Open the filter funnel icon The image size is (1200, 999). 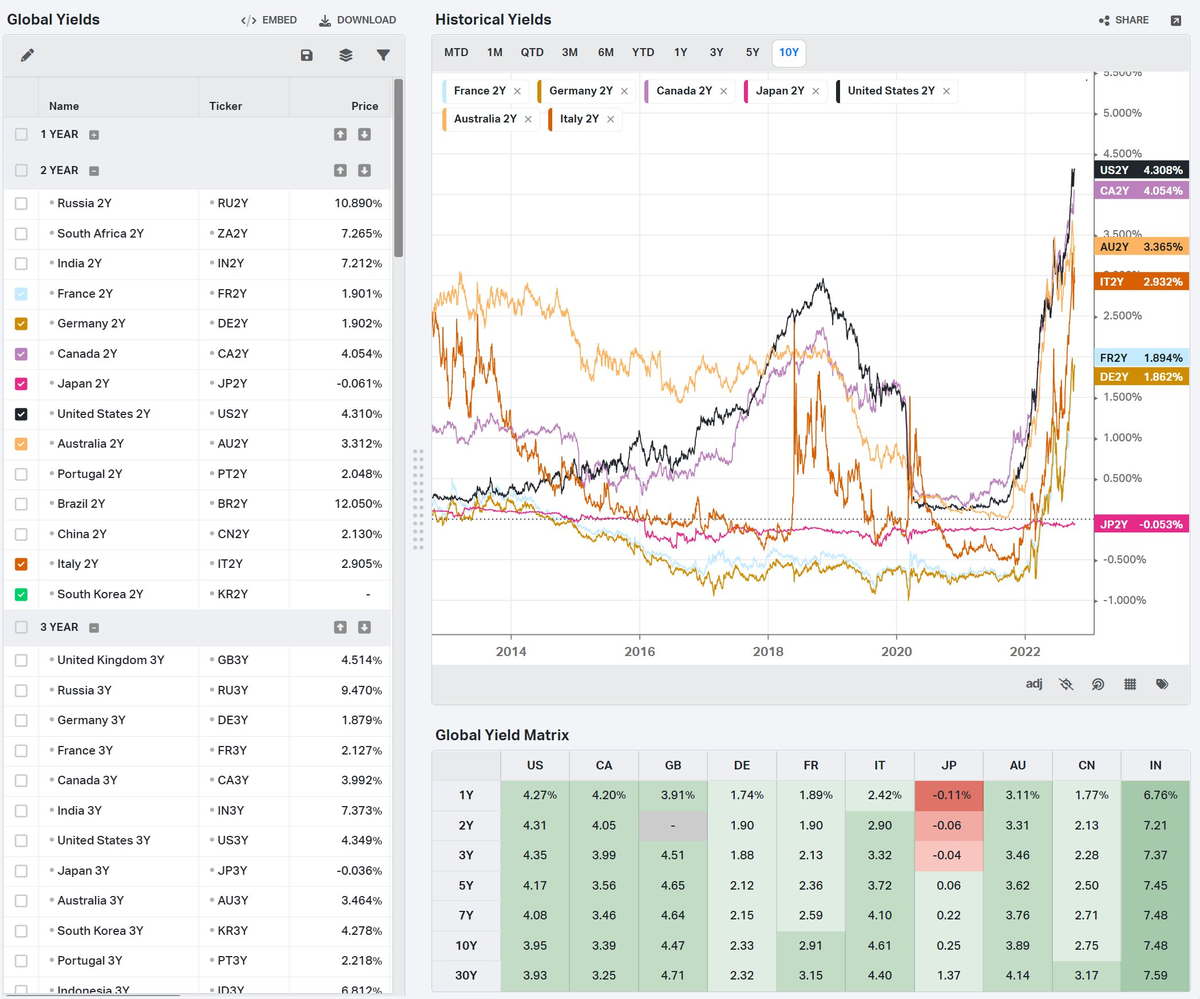[x=383, y=55]
